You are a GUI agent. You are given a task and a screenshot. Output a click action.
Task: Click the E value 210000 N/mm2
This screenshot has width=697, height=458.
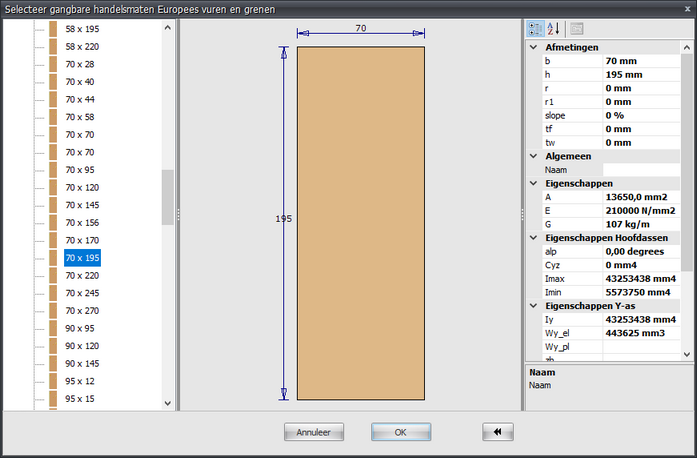pyautogui.click(x=641, y=211)
